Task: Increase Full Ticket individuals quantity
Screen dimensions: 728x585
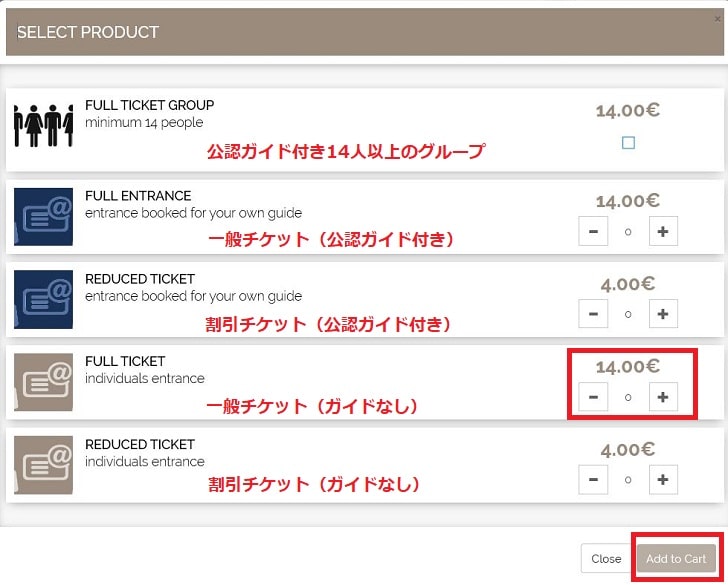Action: pos(663,397)
